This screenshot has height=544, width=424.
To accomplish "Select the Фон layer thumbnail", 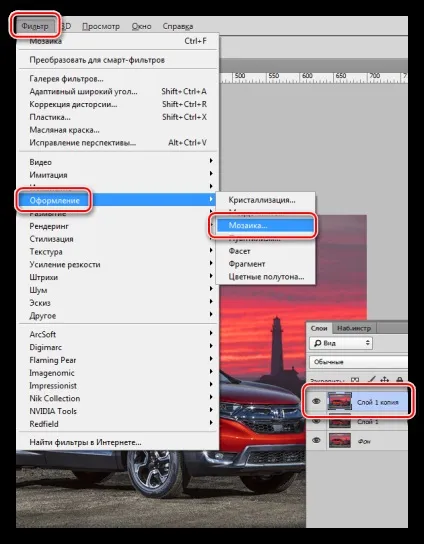I will pos(340,441).
